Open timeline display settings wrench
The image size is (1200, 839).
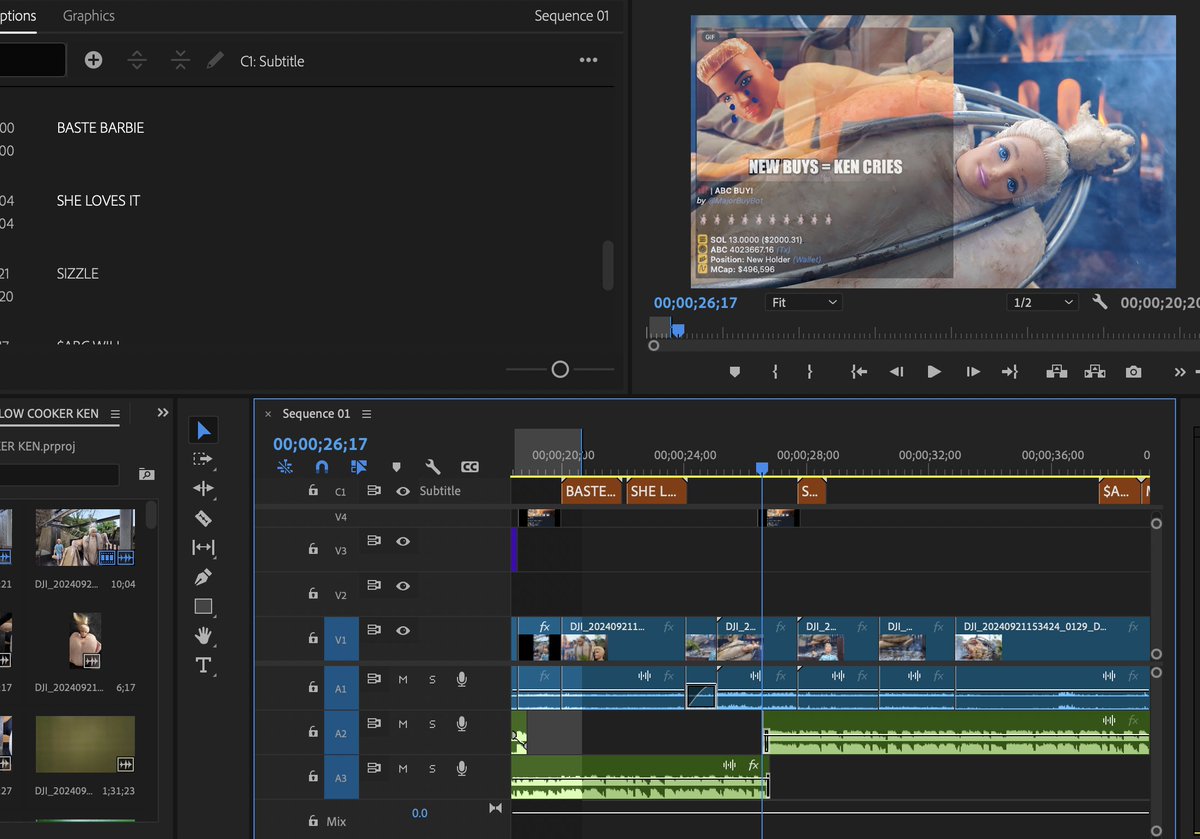433,467
